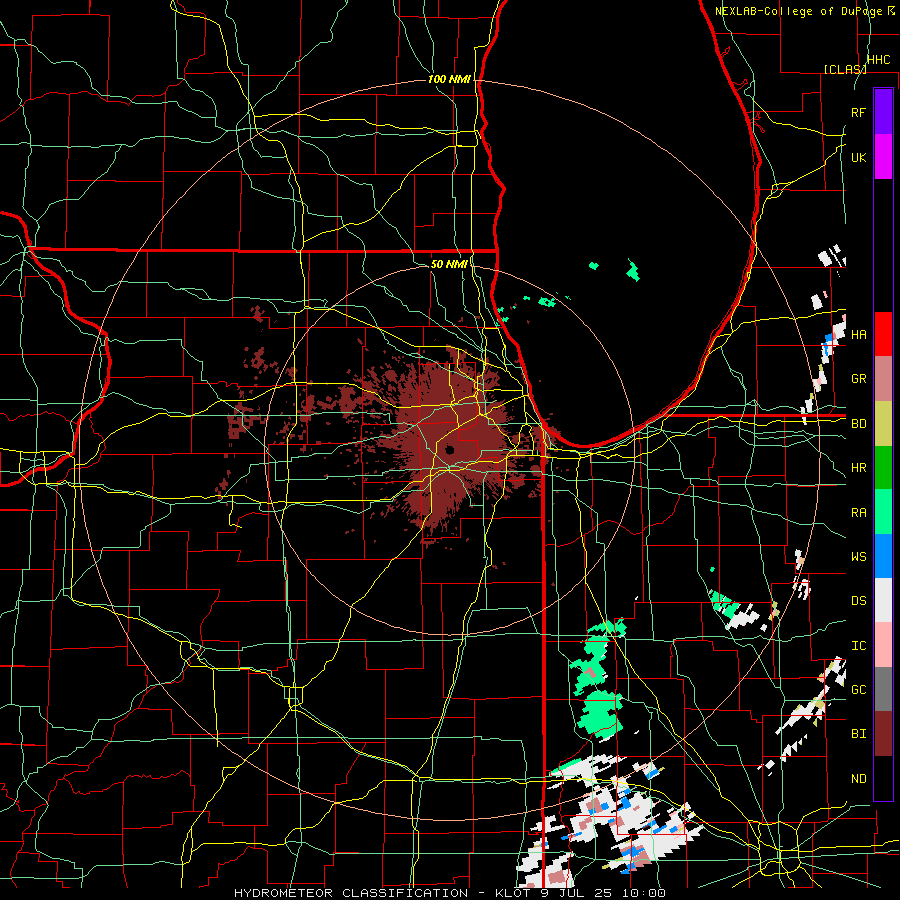Click the purple RF legend color swatch
The width and height of the screenshot is (900, 900).
pyautogui.click(x=883, y=111)
